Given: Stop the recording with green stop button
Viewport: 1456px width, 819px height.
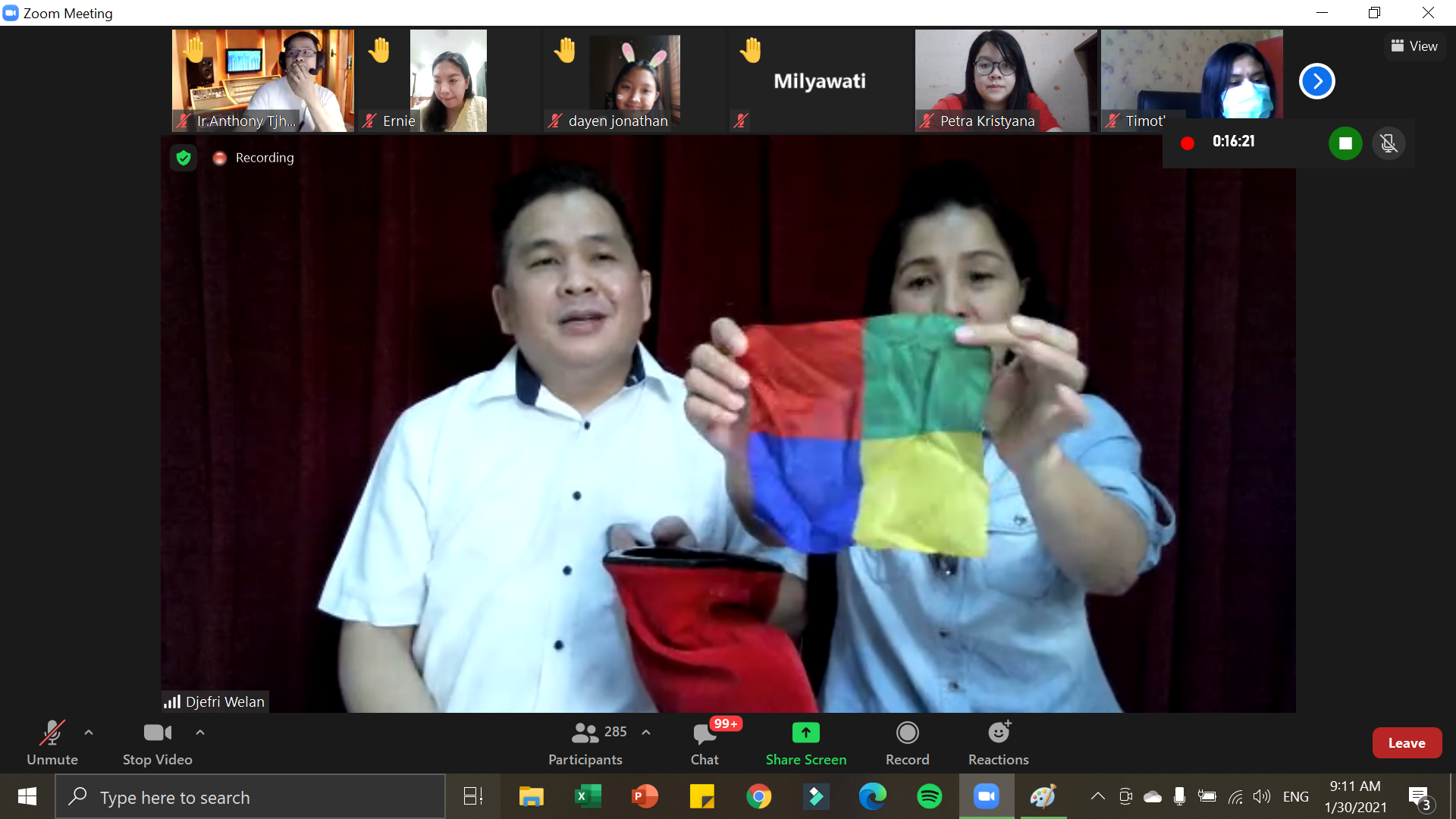Looking at the screenshot, I should pos(1345,143).
